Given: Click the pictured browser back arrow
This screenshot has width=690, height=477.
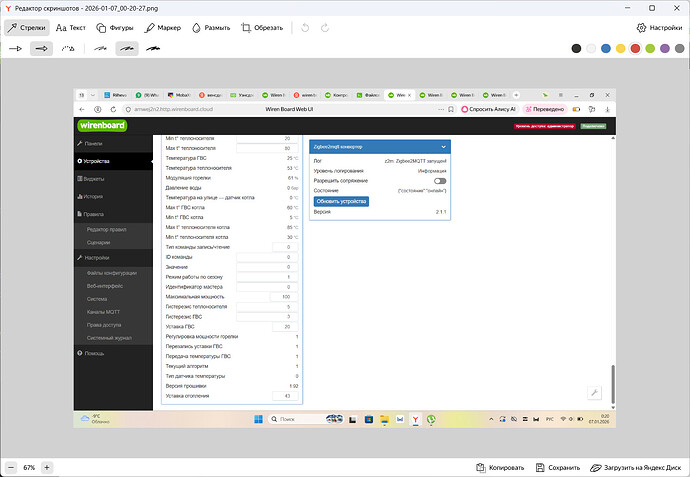Looking at the screenshot, I should pos(82,109).
